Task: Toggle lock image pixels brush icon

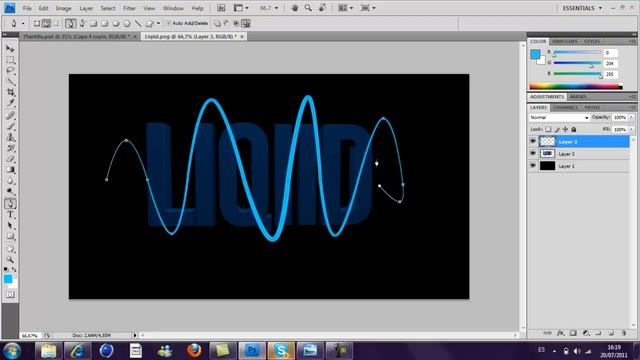Action: tap(557, 129)
